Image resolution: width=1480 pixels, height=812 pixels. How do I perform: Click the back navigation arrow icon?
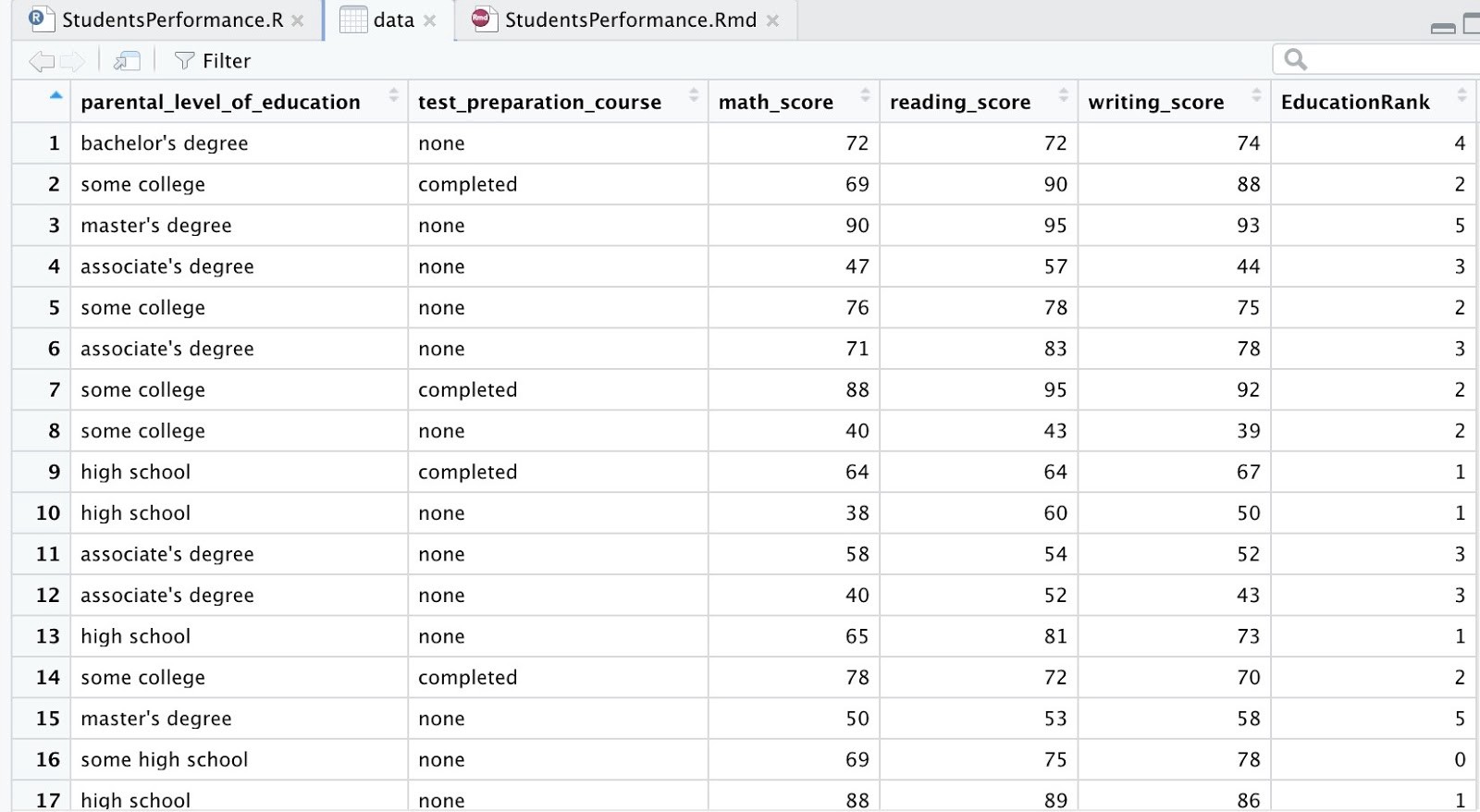point(42,62)
